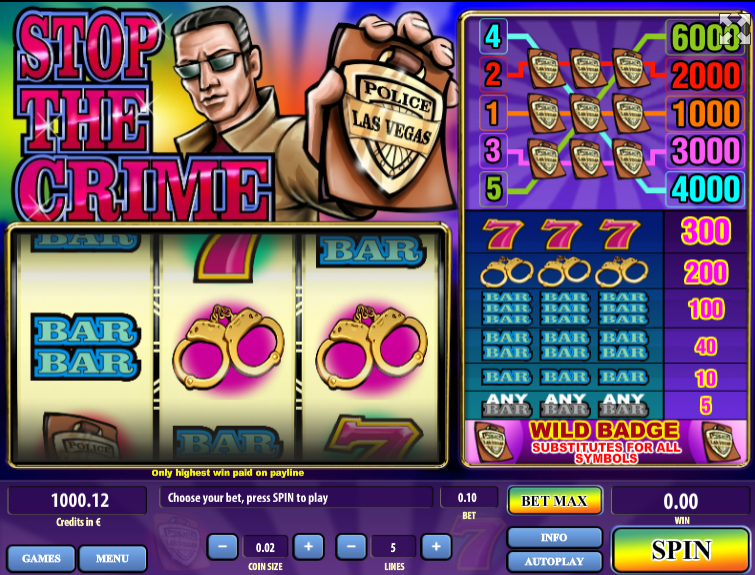Select BET MAX
The width and height of the screenshot is (755, 575).
click(x=554, y=501)
